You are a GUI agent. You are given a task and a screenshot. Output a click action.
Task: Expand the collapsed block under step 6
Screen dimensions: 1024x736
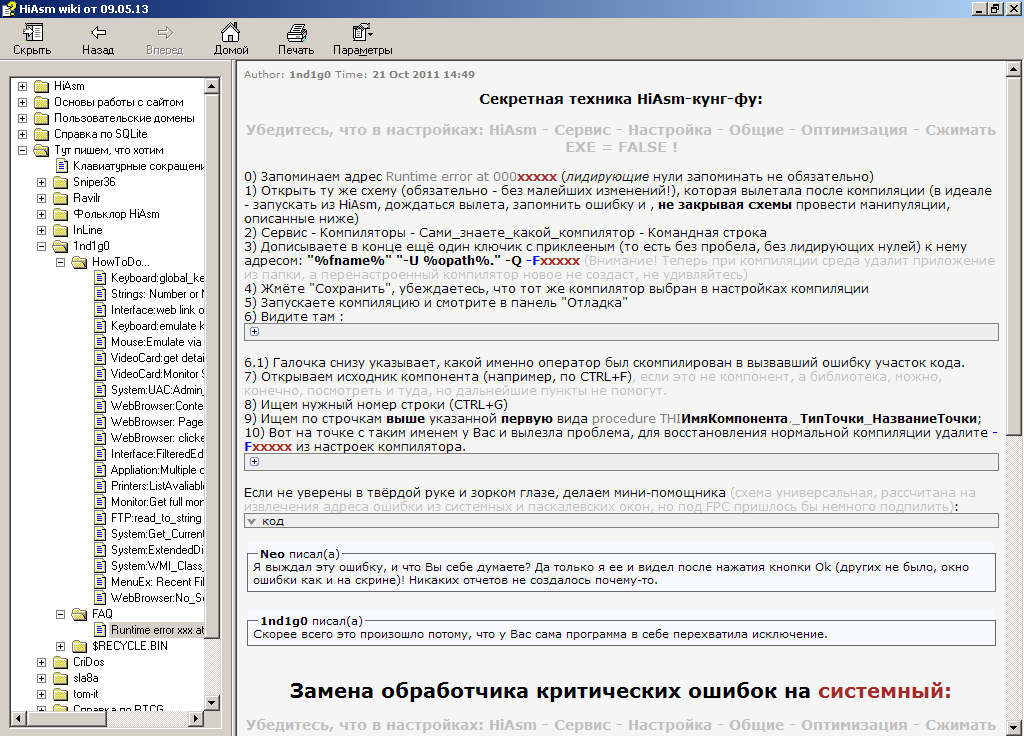(254, 332)
